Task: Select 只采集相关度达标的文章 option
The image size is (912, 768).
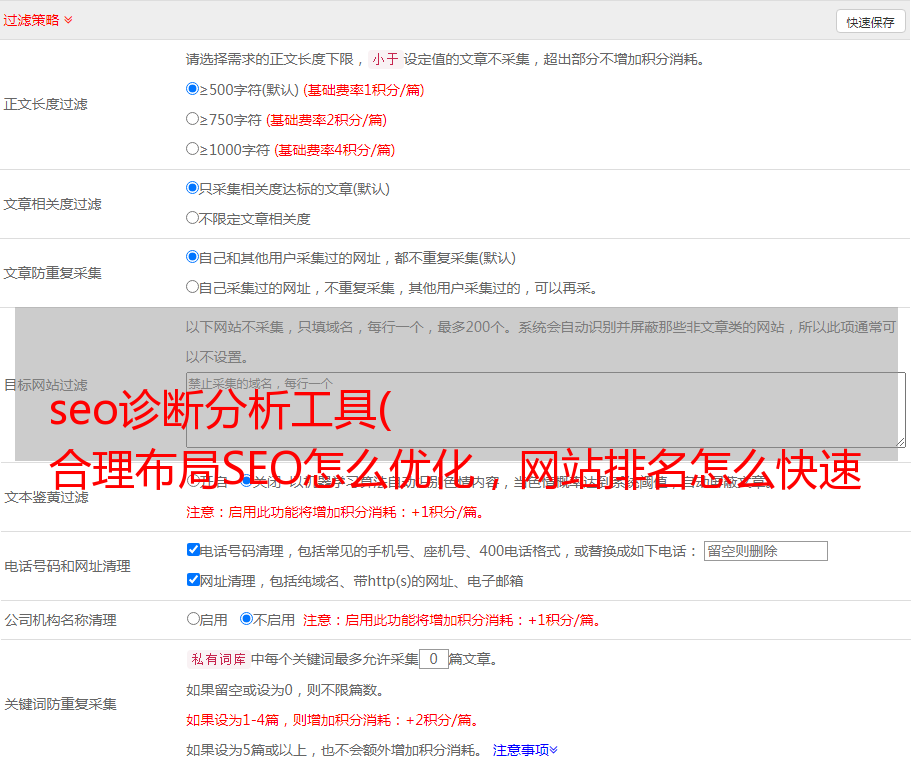Action: (193, 188)
